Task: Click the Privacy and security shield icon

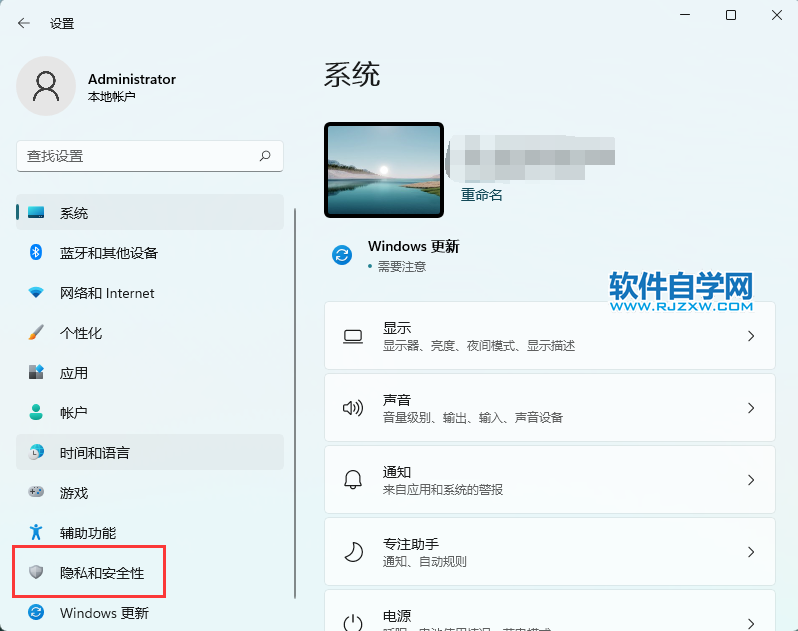Action: pos(36,573)
